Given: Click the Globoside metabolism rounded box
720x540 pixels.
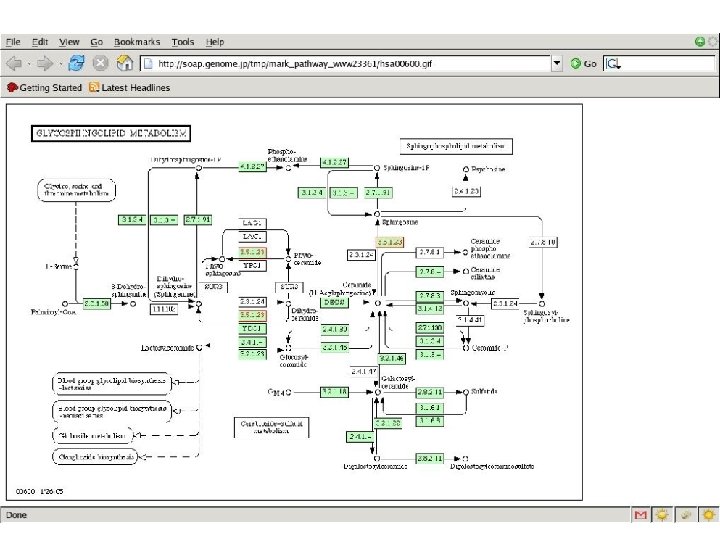Looking at the screenshot, I should tap(93, 435).
